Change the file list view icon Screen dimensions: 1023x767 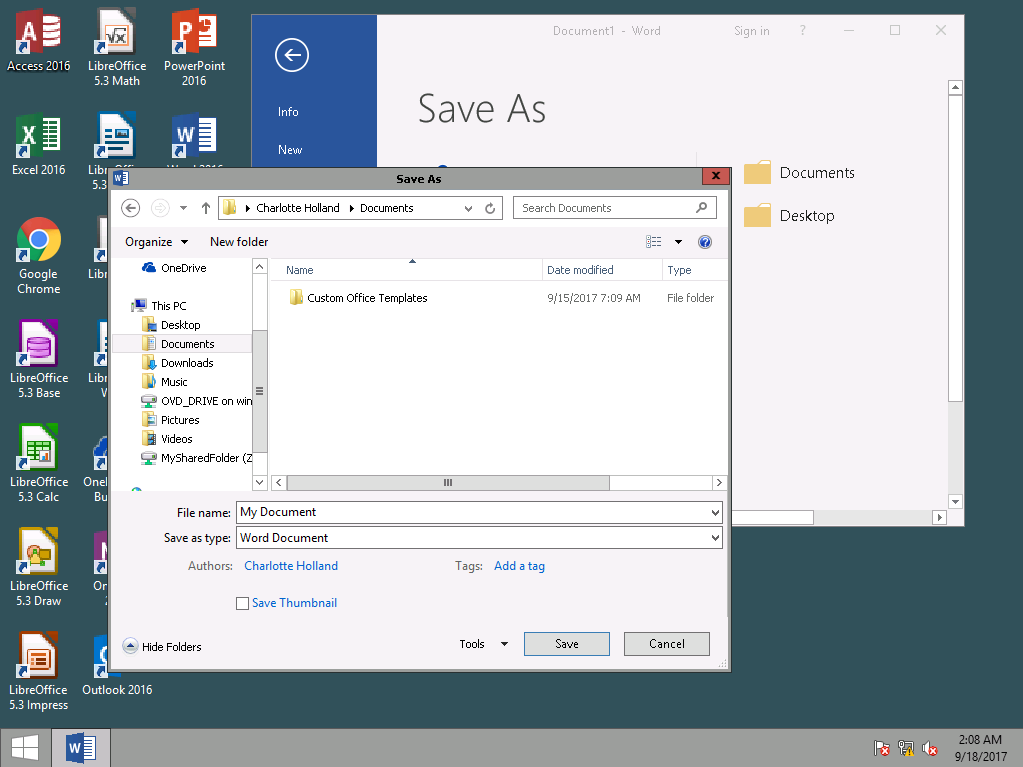pyautogui.click(x=653, y=241)
